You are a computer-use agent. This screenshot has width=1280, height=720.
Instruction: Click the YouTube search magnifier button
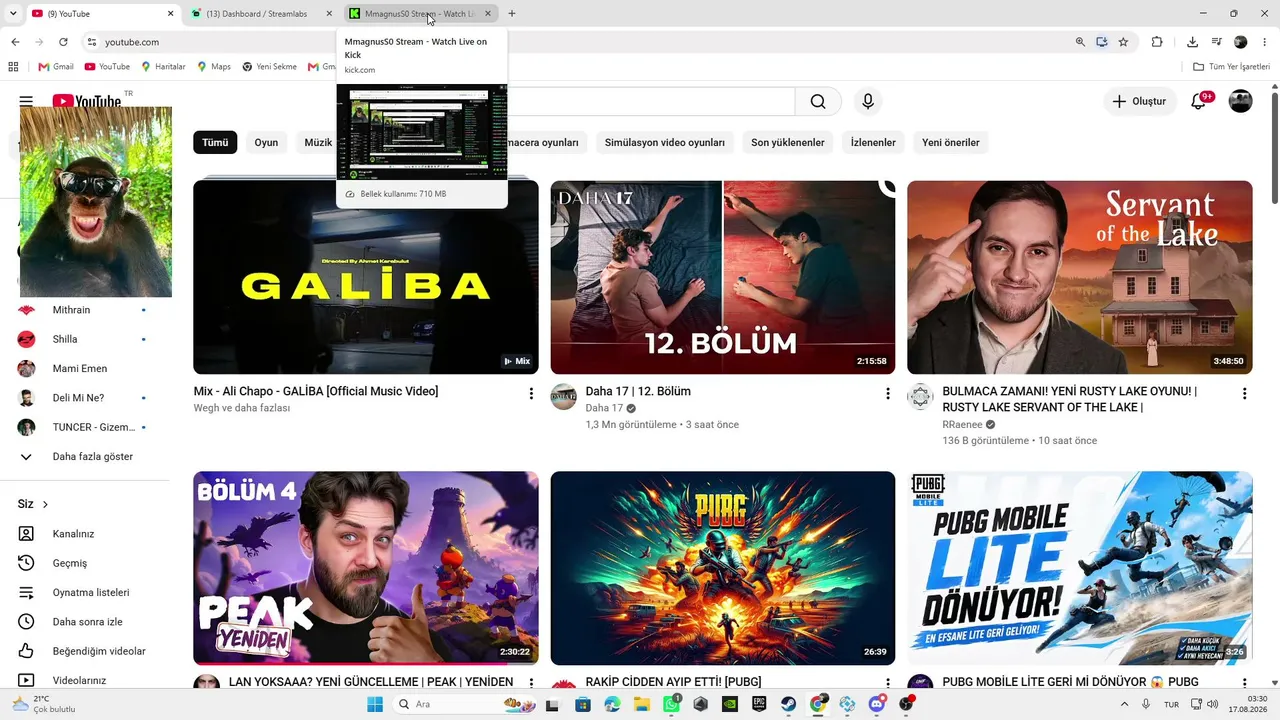(818, 101)
